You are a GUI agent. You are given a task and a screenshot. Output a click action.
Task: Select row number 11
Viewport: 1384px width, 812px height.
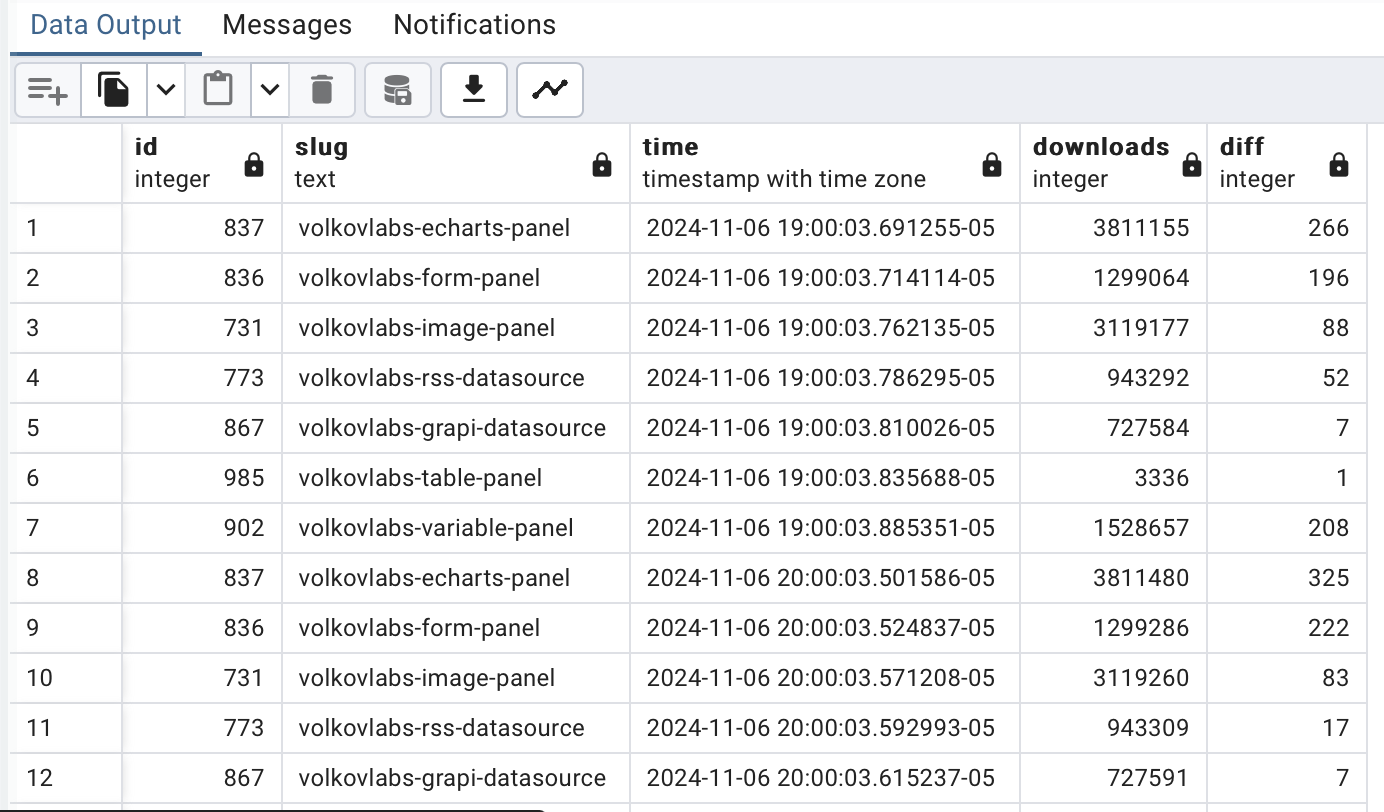[x=67, y=728]
